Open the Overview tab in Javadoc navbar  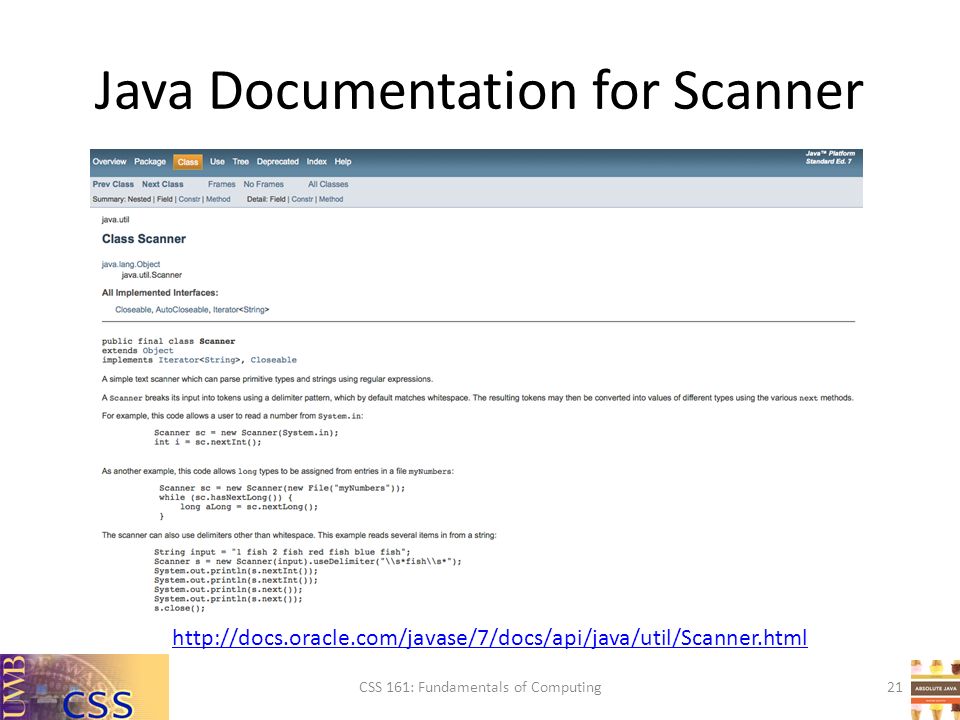(110, 162)
